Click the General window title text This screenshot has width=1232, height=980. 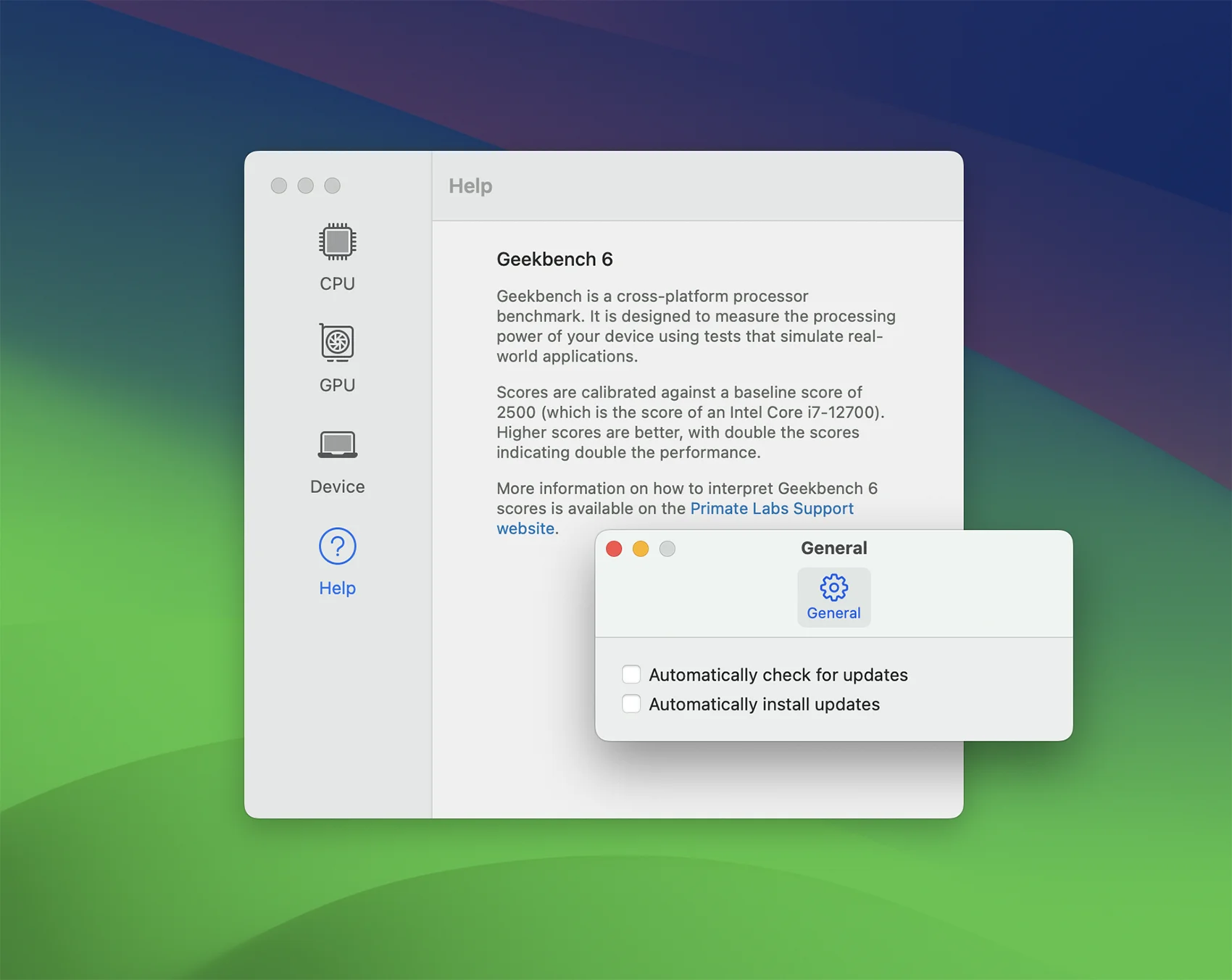point(833,548)
